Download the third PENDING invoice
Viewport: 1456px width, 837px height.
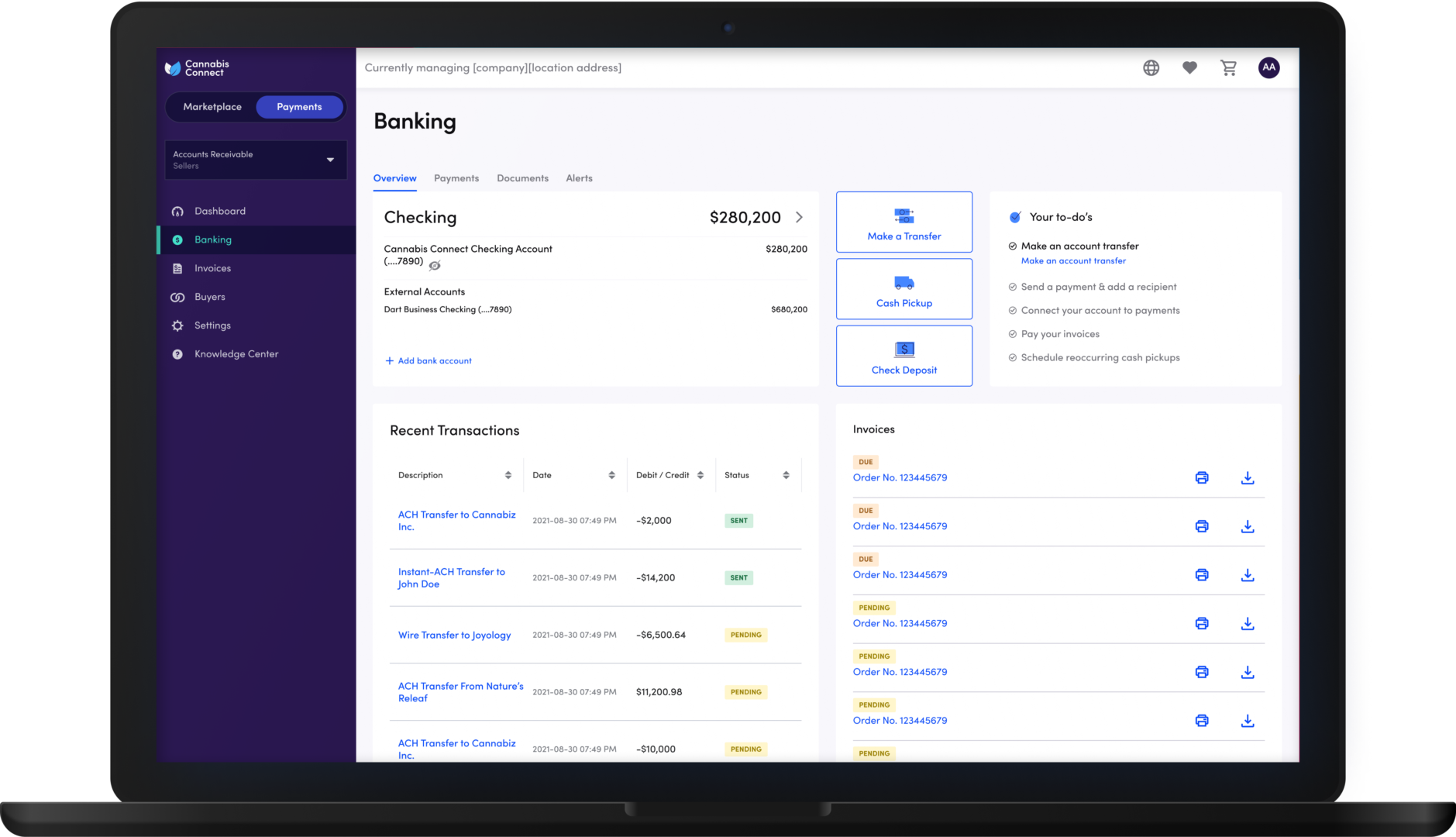point(1248,721)
